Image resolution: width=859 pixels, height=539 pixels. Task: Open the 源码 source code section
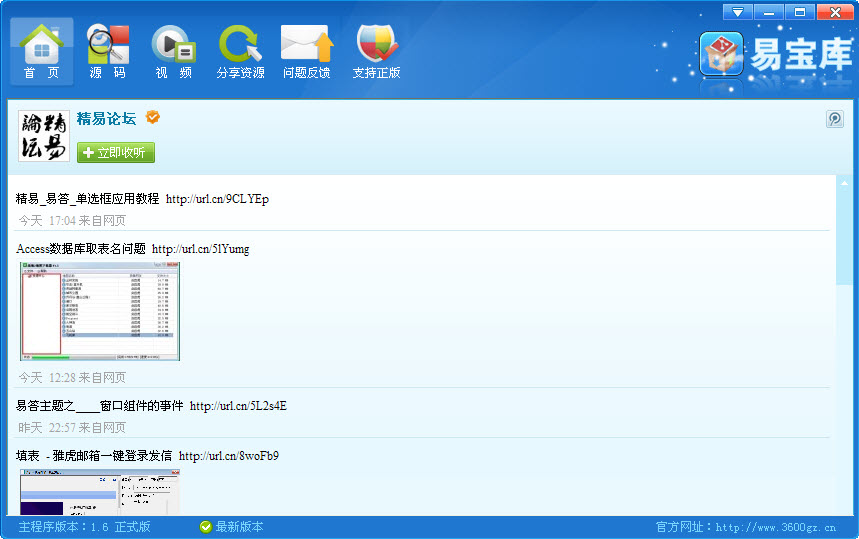[x=108, y=51]
